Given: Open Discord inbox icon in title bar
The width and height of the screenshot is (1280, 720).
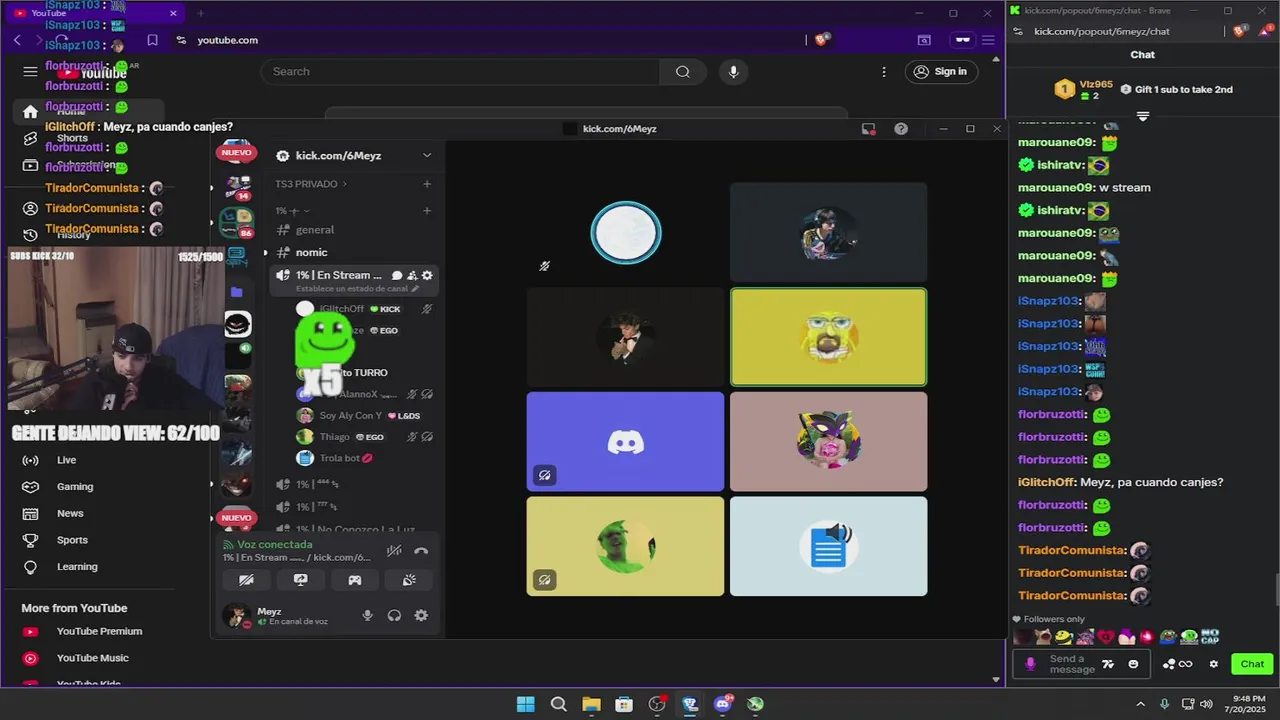Looking at the screenshot, I should click(868, 129).
